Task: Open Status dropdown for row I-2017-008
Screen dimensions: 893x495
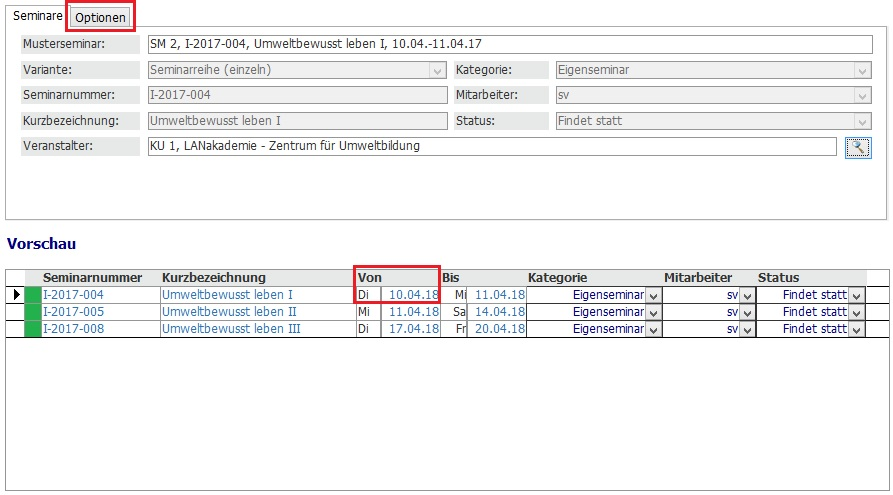Action: [855, 329]
